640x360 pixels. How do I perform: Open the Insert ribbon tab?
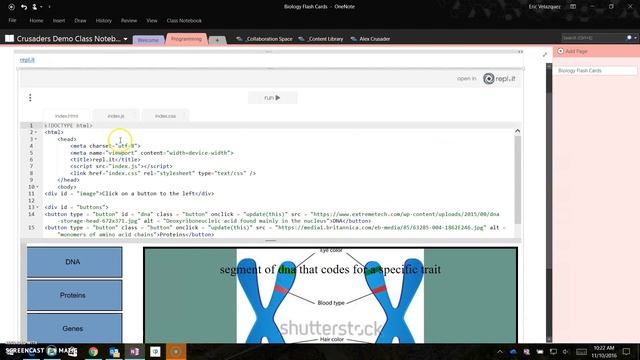(59, 20)
